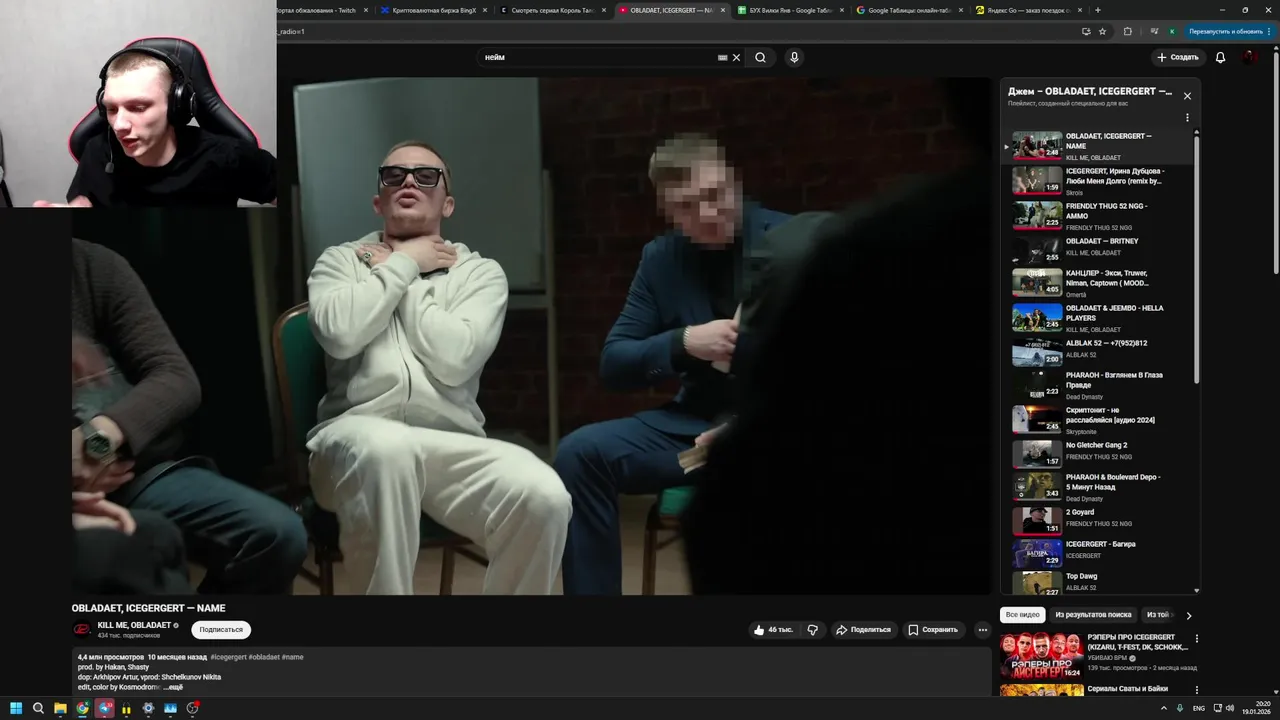Open 2 Goyard playlist entry
1280x720 pixels.
(x=1100, y=521)
